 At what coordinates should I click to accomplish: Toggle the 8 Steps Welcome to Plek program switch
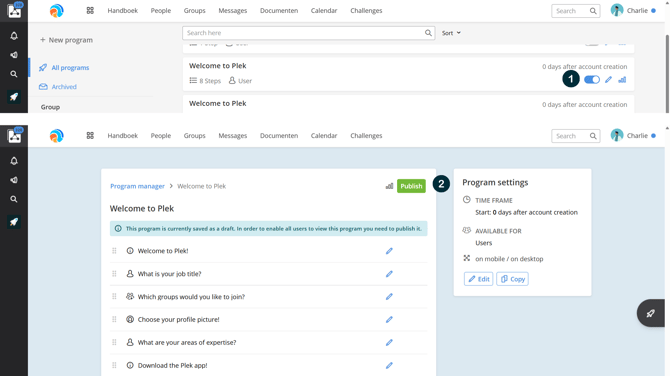[592, 79]
